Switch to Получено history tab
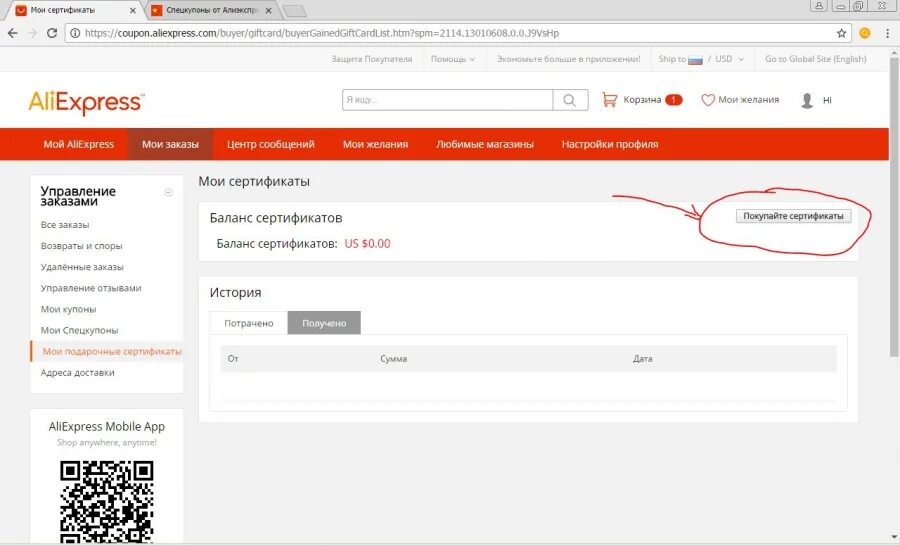Image resolution: width=900 pixels, height=546 pixels. [x=324, y=323]
